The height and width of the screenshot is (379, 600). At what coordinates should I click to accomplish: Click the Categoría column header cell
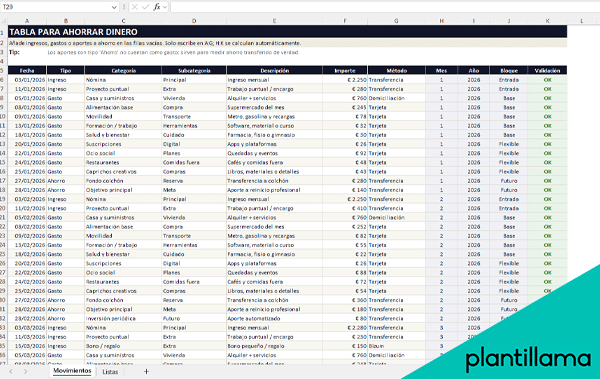pyautogui.click(x=123, y=70)
